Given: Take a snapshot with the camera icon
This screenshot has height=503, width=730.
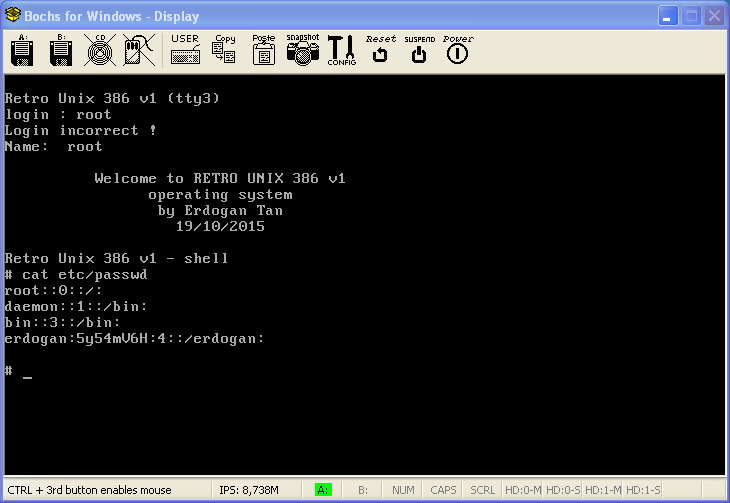Looking at the screenshot, I should click(x=302, y=50).
